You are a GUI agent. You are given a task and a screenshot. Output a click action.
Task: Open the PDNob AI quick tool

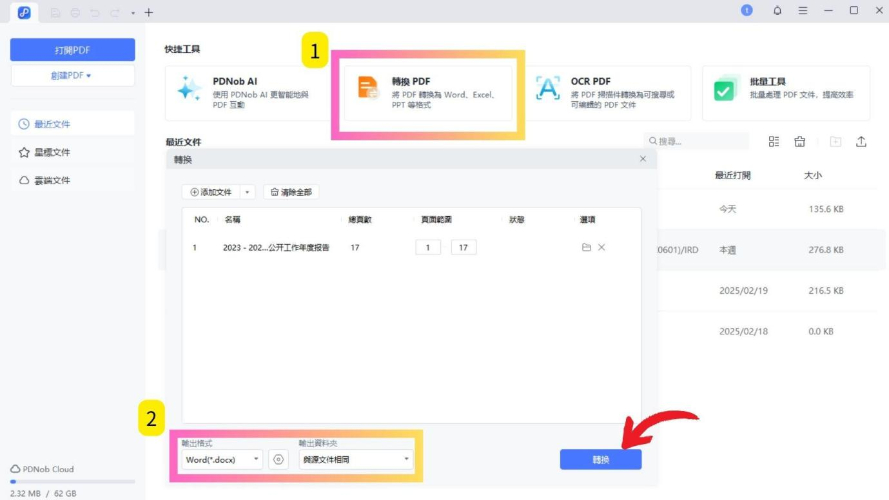(x=248, y=93)
